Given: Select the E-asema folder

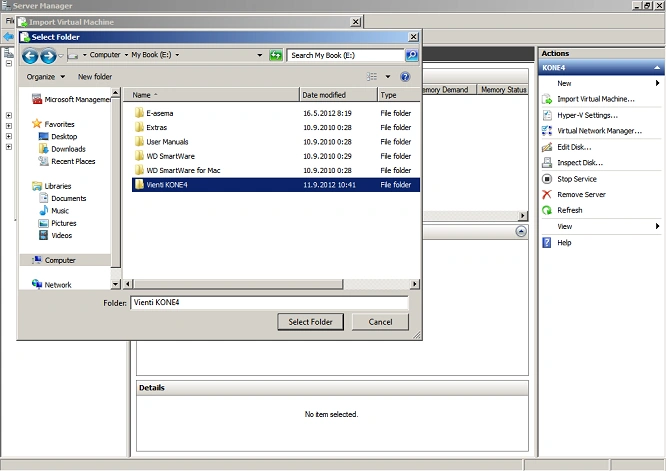Looking at the screenshot, I should (276, 113).
